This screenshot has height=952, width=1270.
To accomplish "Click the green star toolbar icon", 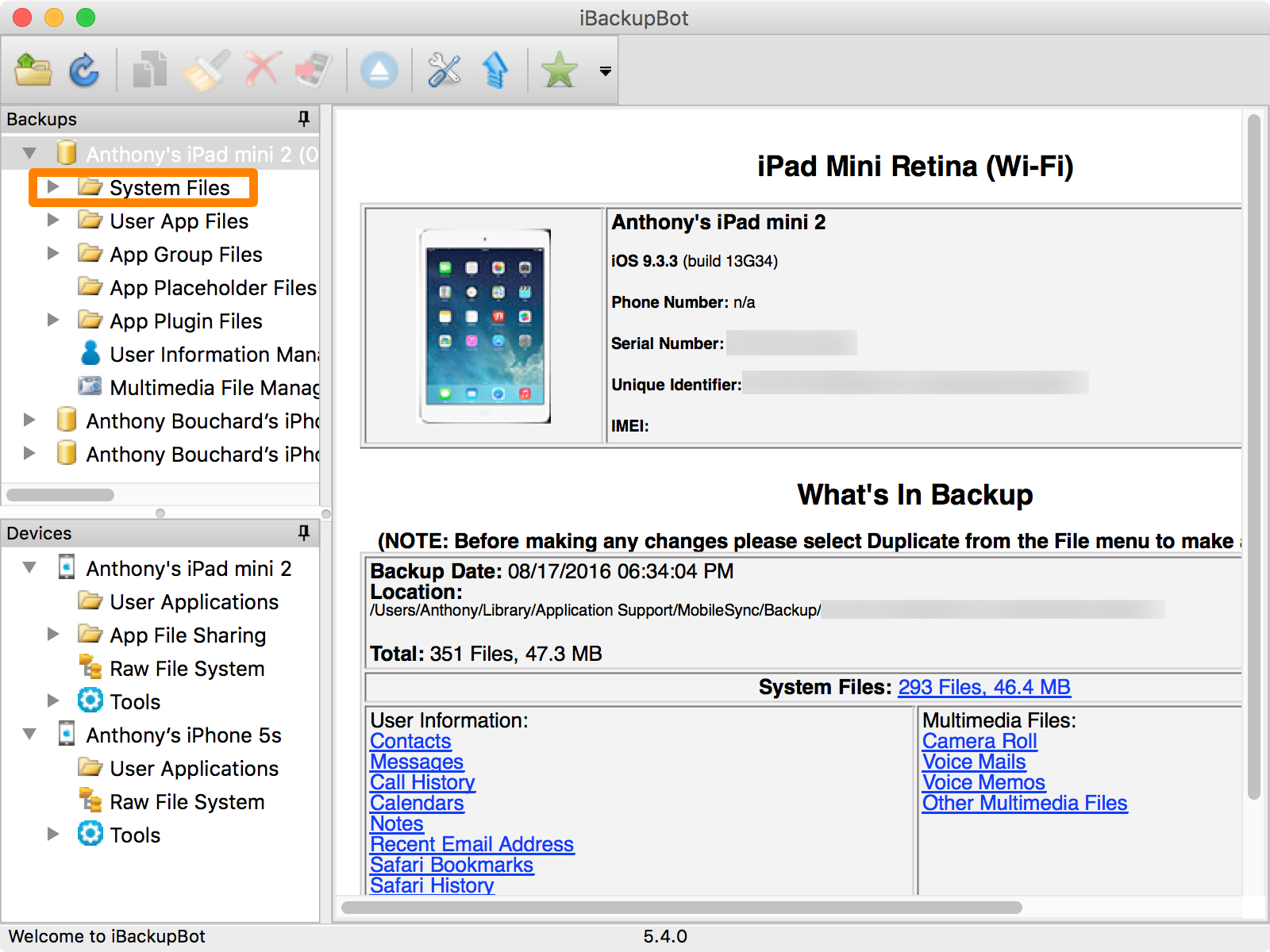I will coord(560,70).
